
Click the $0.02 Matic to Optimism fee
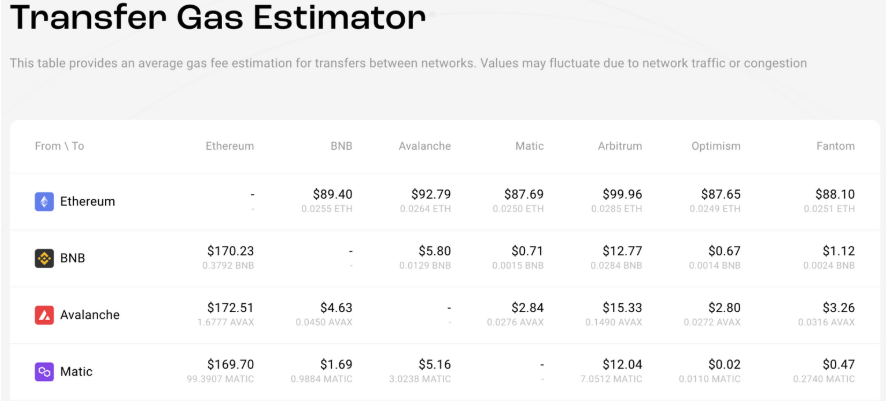coord(724,364)
